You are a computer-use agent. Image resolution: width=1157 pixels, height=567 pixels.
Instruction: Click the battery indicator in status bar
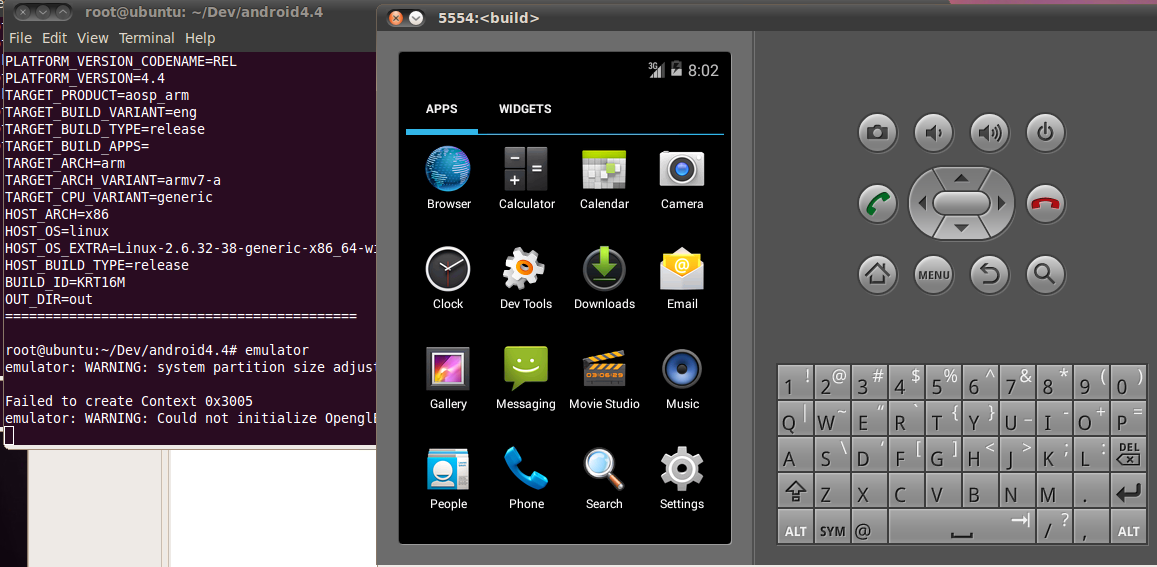[x=676, y=70]
